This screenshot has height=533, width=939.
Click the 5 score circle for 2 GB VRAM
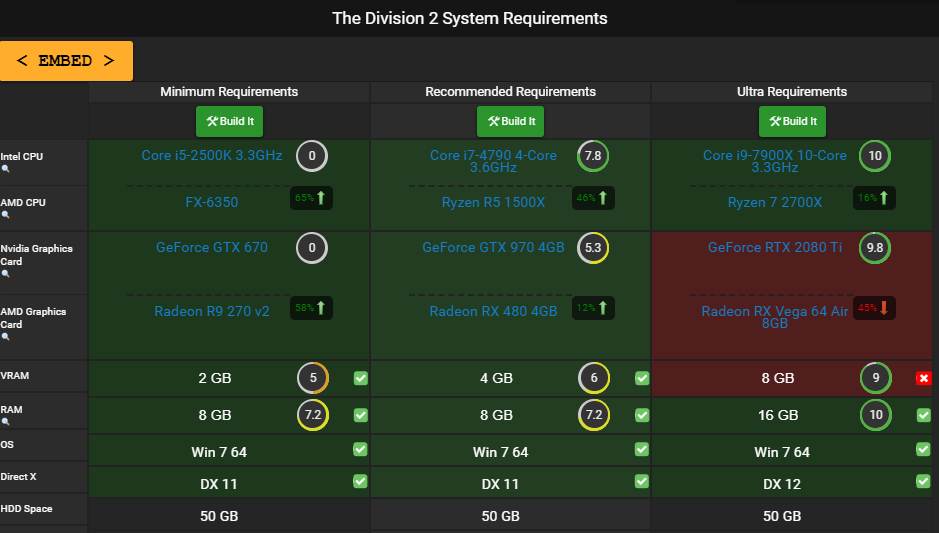313,378
